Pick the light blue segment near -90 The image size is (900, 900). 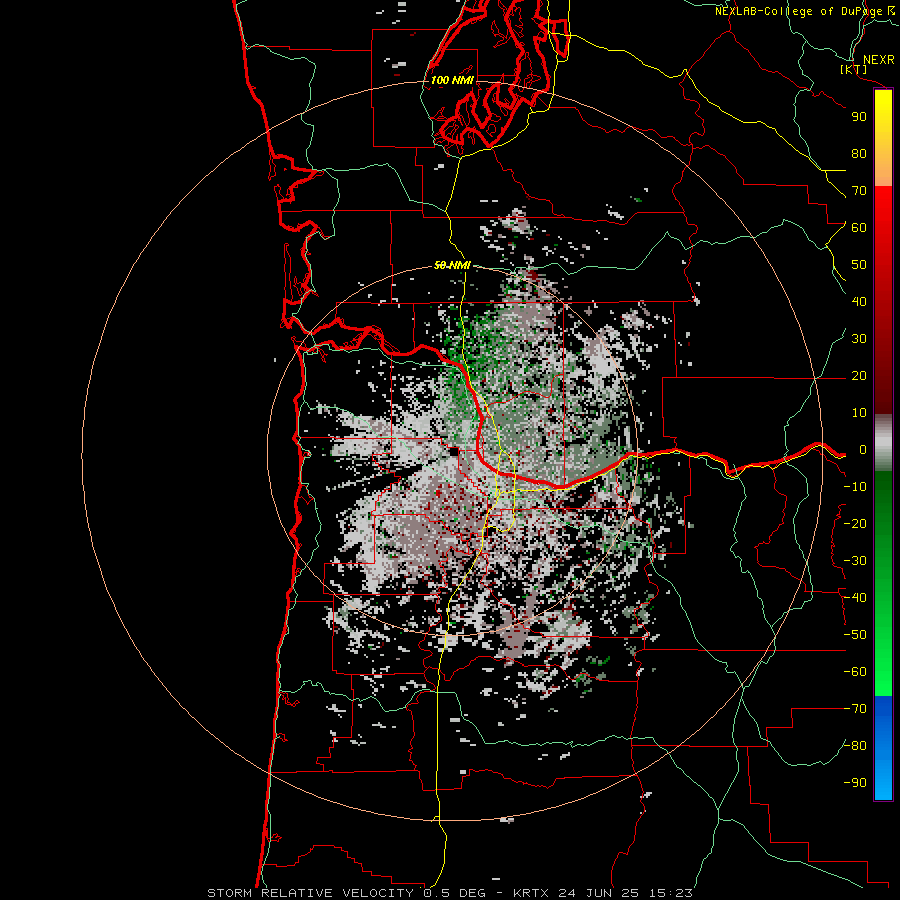click(x=883, y=781)
